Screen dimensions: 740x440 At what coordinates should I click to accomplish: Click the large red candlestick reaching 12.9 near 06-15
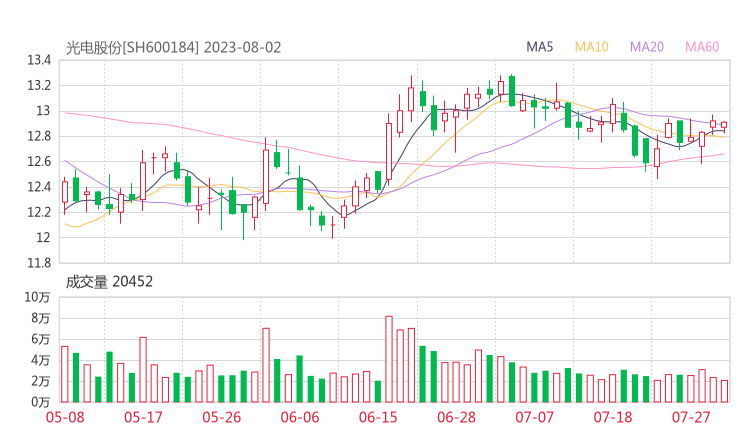389,151
